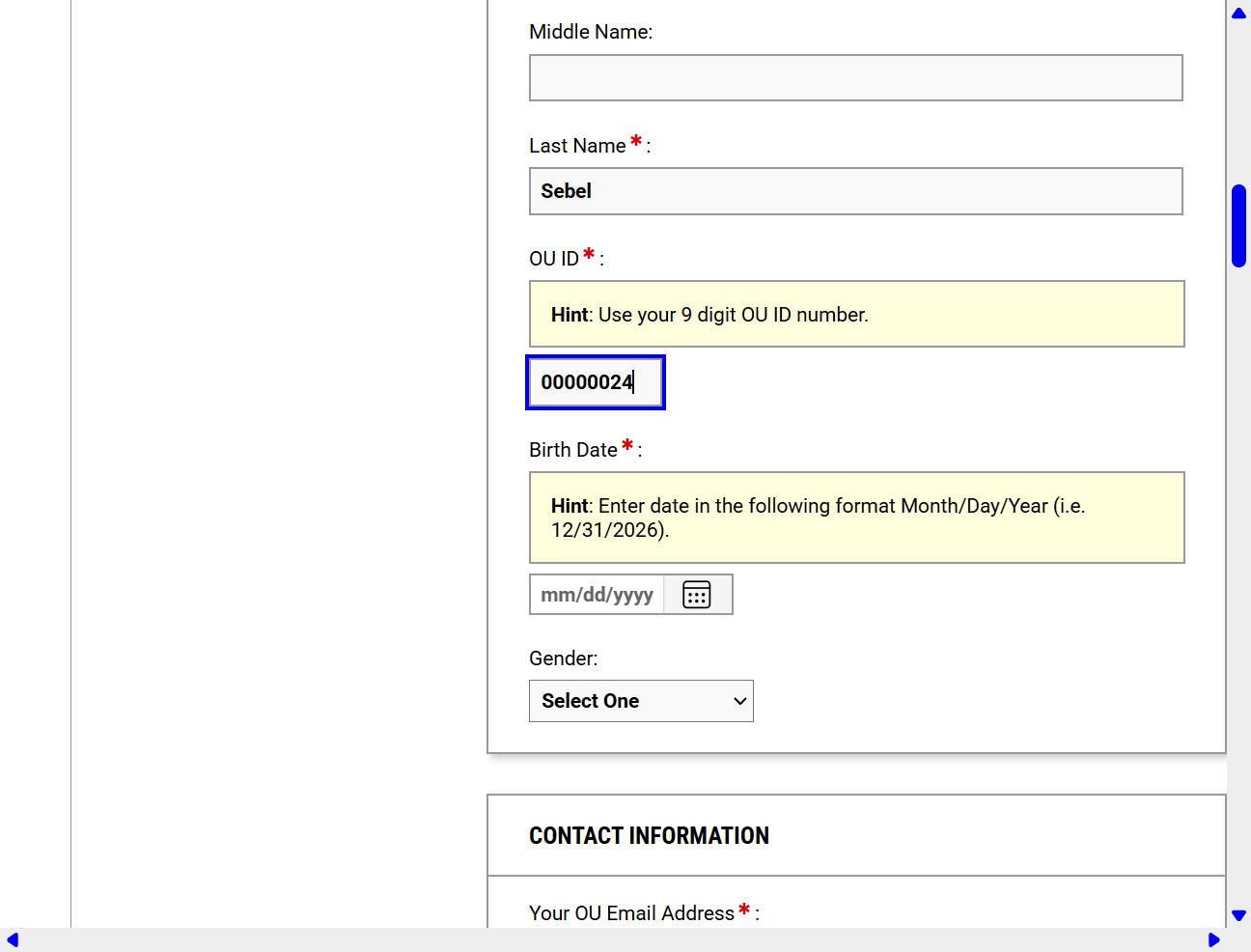
Task: Click the Last Name field containing Sebel
Action: click(856, 191)
